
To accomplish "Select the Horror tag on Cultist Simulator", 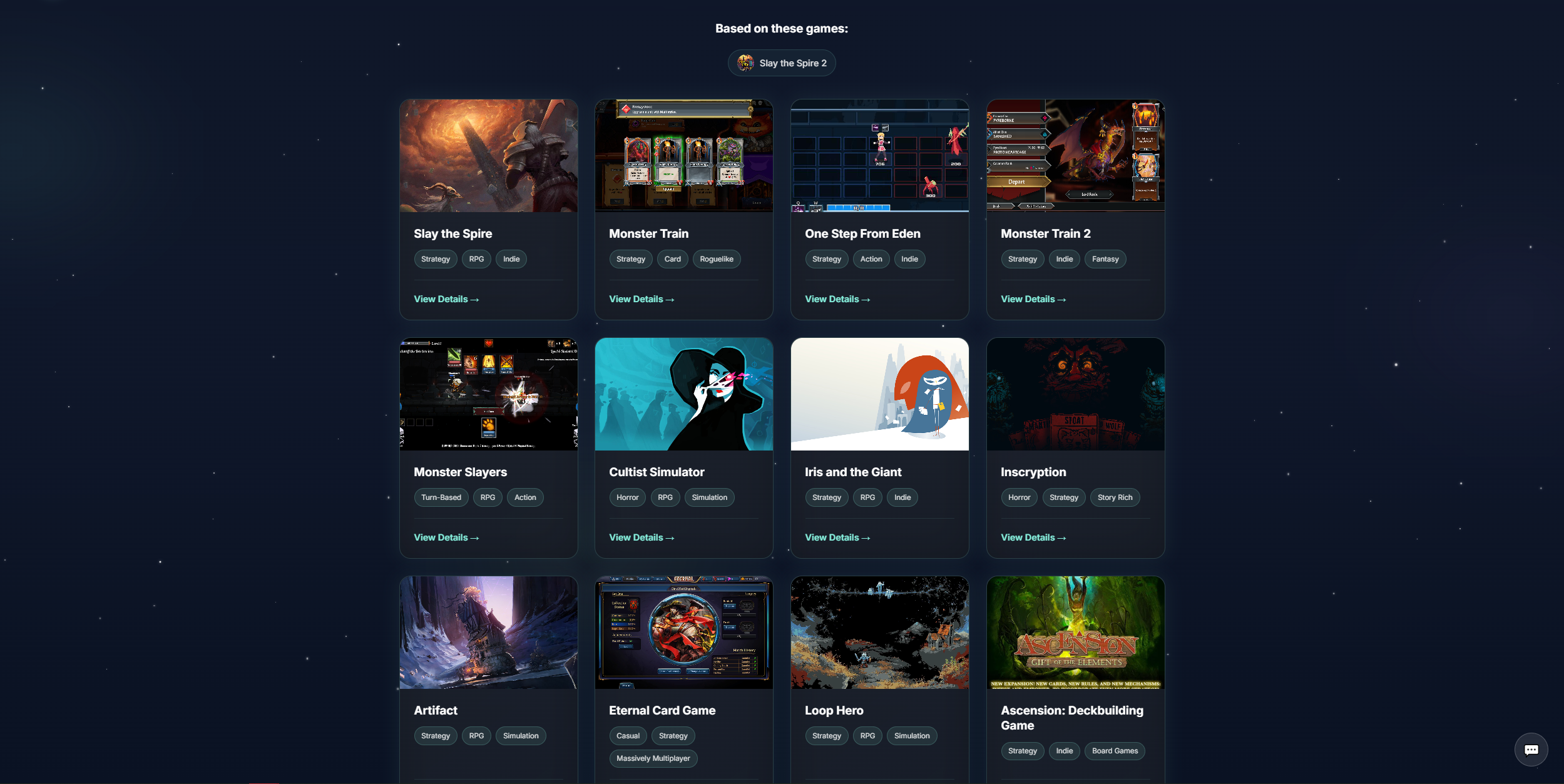I will [626, 497].
